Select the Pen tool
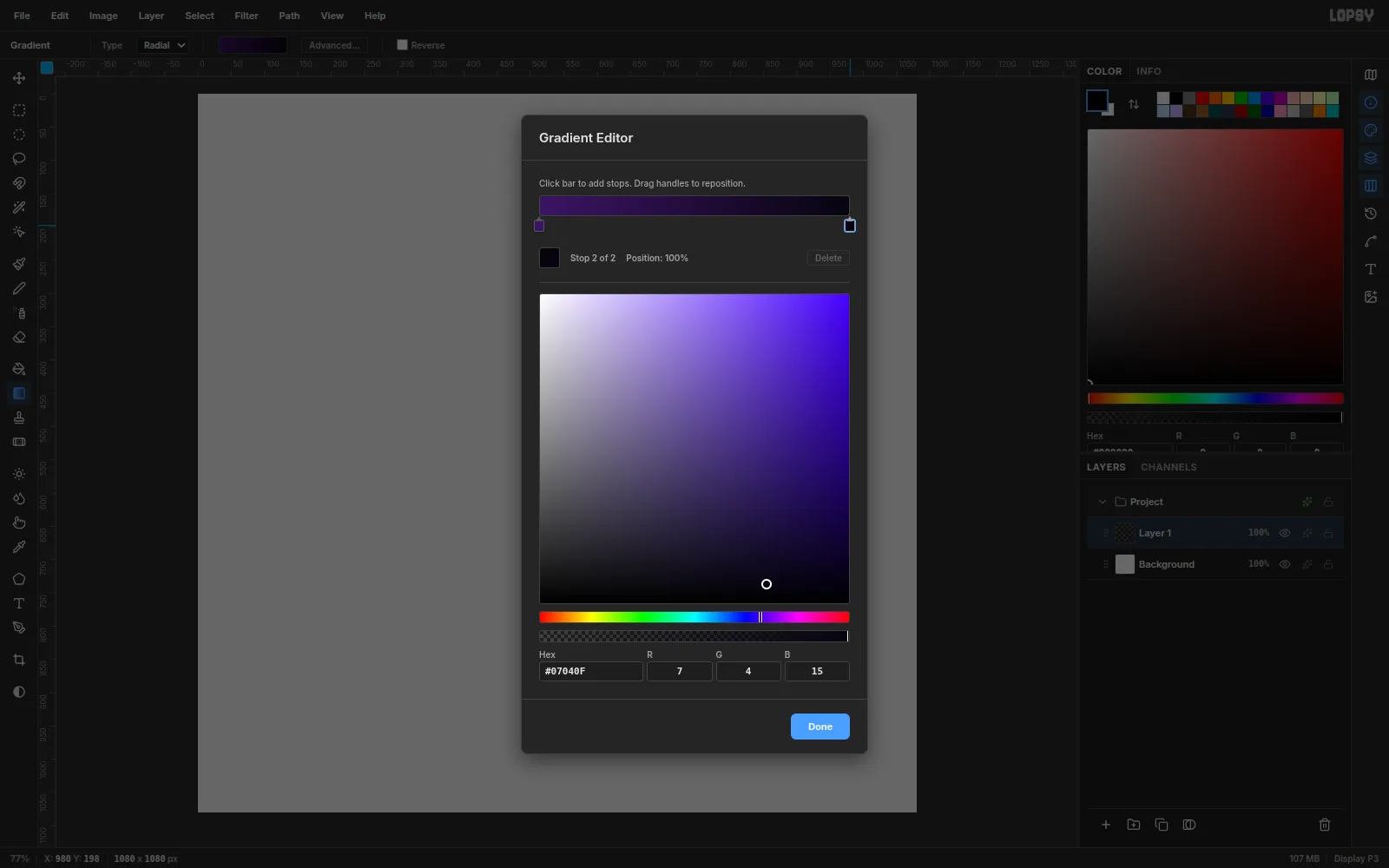 pyautogui.click(x=19, y=628)
